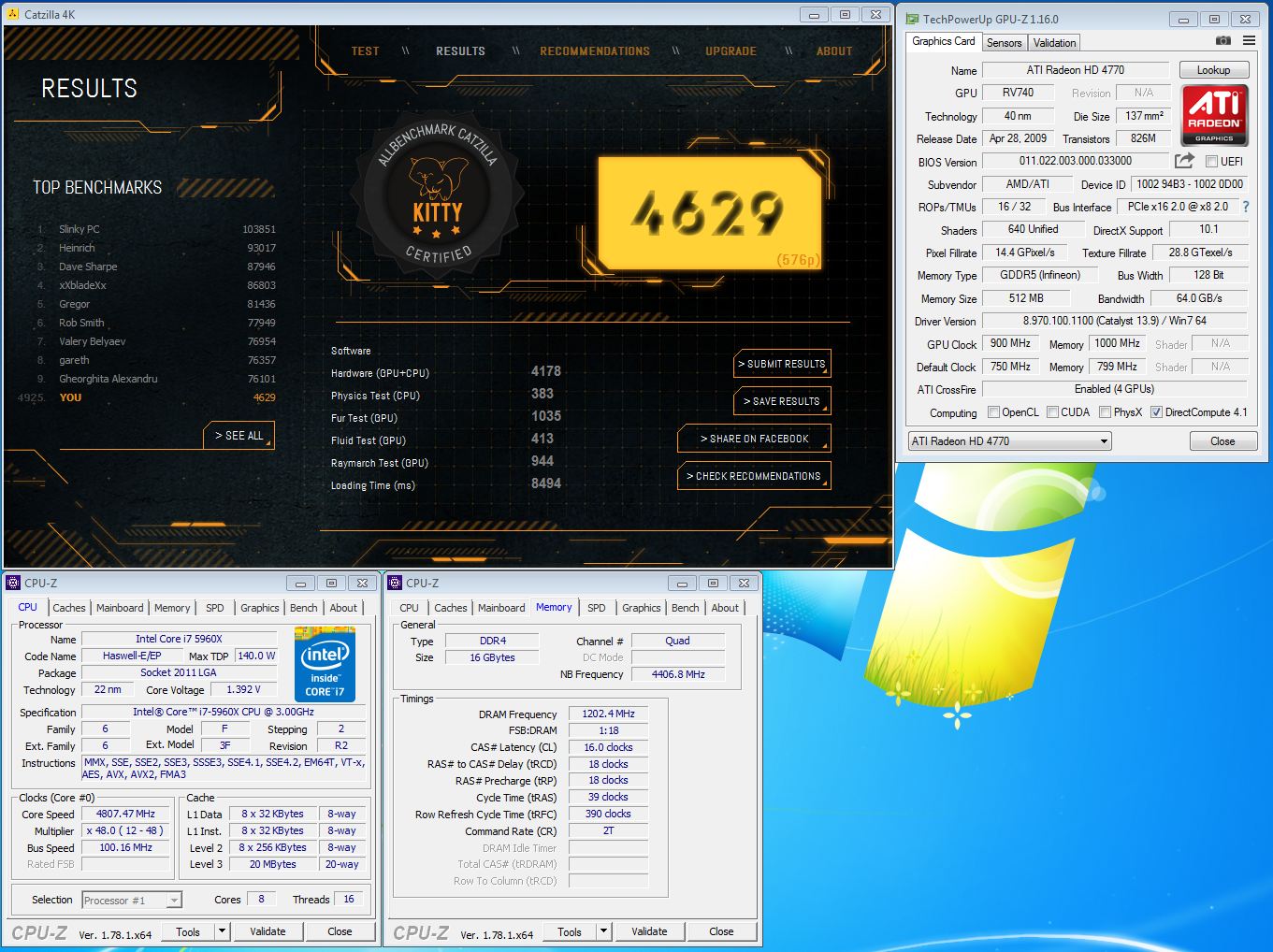
Task: Select Dave Sharpe in top benchmarks list
Action: [157, 267]
